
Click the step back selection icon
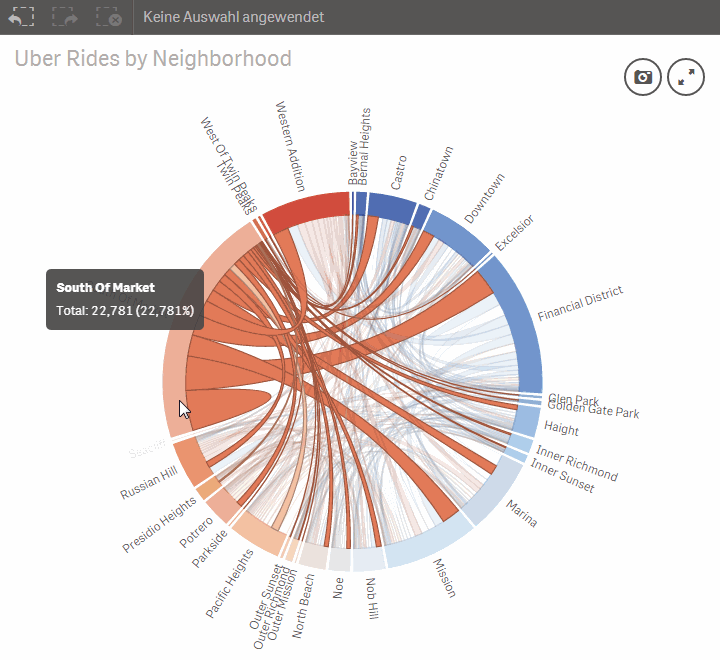(21, 17)
